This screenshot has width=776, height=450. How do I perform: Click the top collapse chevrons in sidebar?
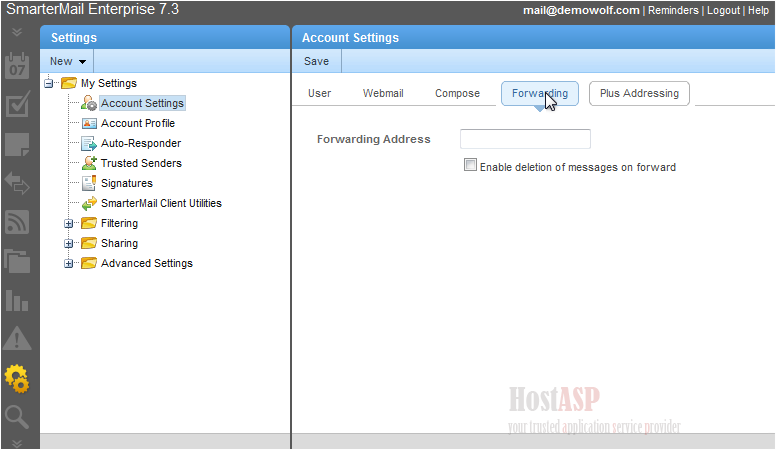coord(17,32)
